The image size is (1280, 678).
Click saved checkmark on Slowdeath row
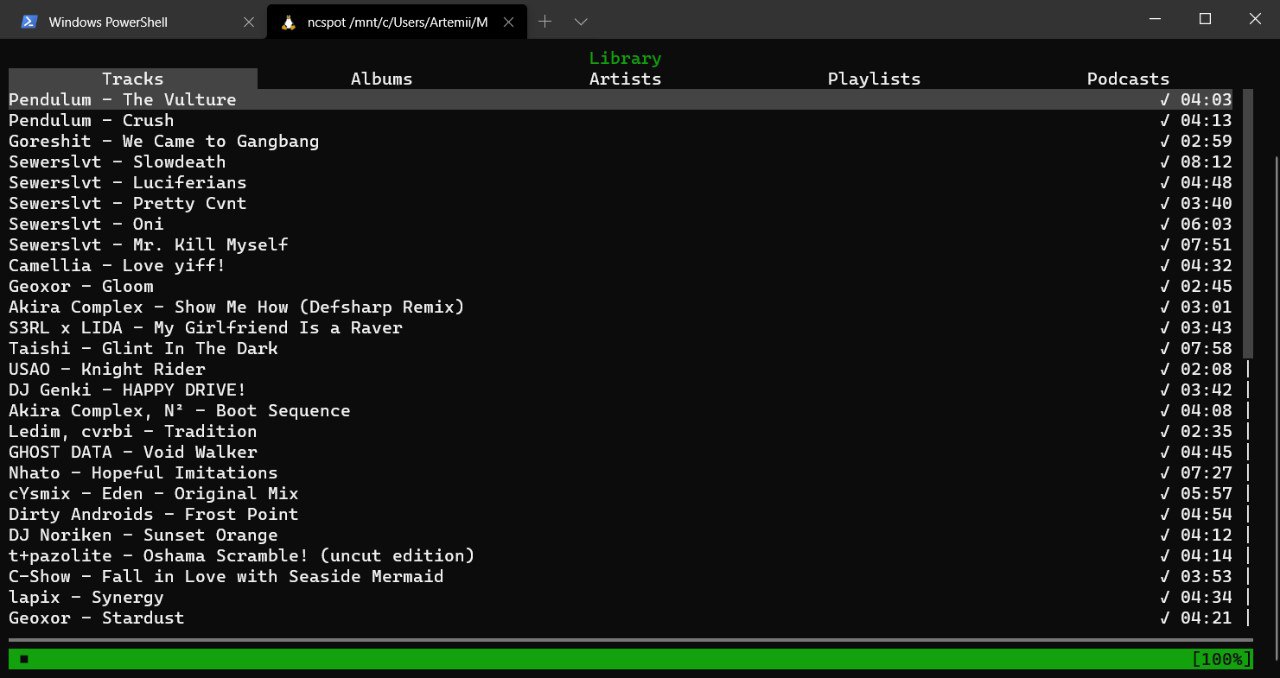[1165, 162]
